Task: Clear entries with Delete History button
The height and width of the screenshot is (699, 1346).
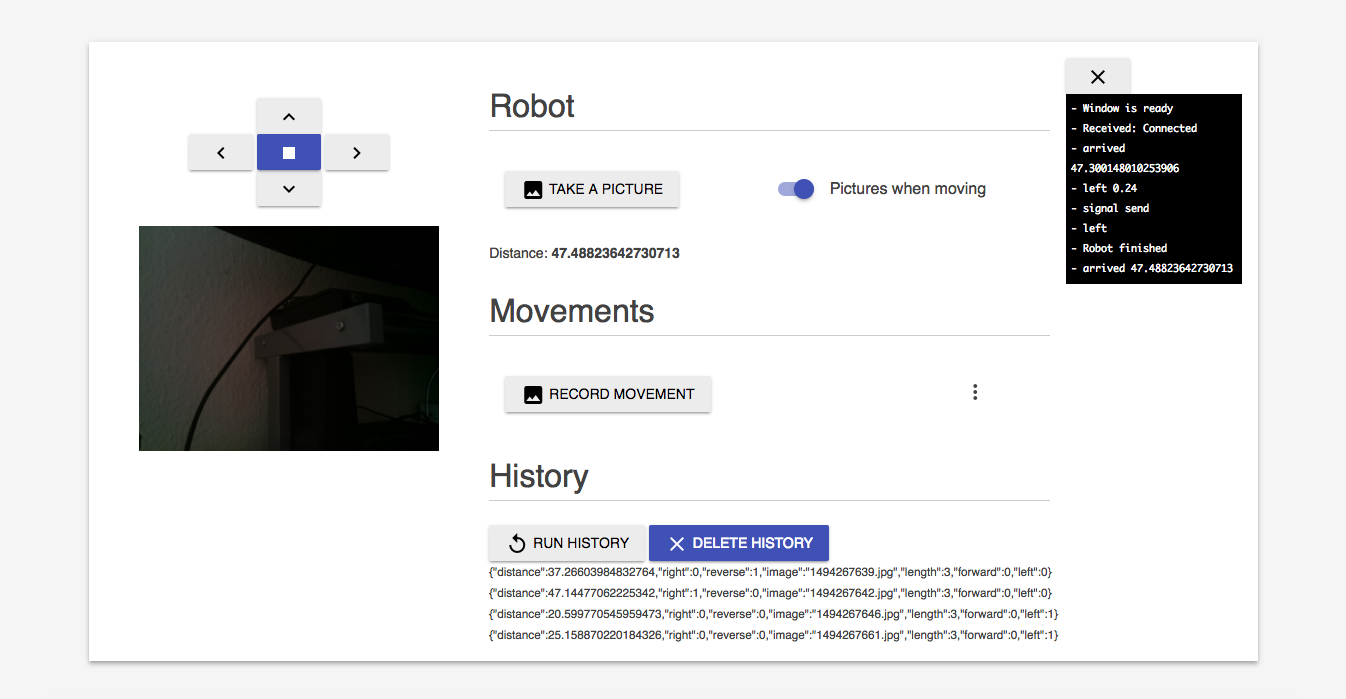Action: click(x=739, y=543)
